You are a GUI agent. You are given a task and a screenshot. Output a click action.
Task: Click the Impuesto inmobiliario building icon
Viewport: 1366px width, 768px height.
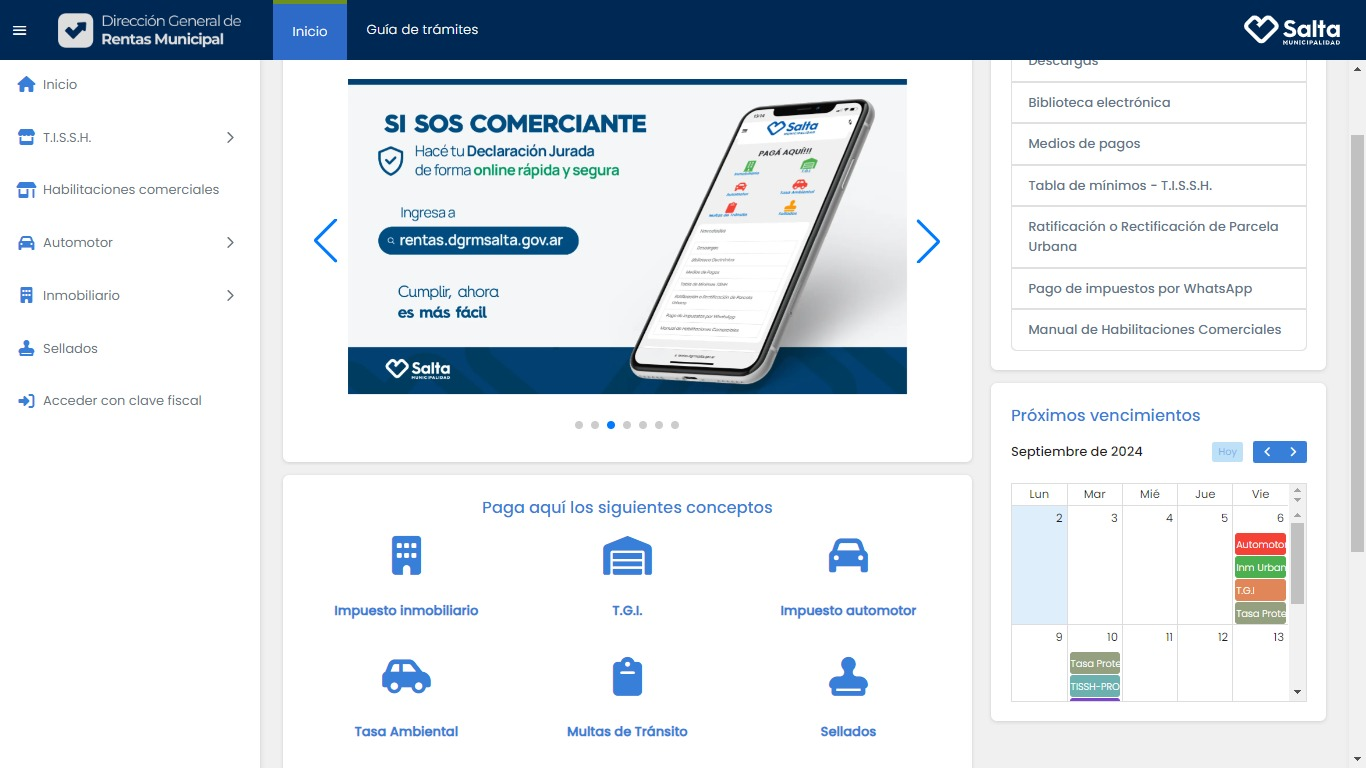pyautogui.click(x=406, y=556)
